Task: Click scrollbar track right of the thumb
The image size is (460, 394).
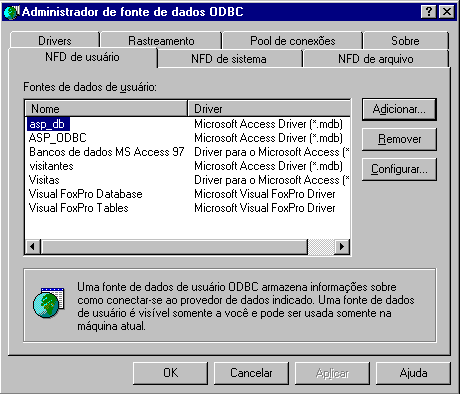Action: point(321,247)
